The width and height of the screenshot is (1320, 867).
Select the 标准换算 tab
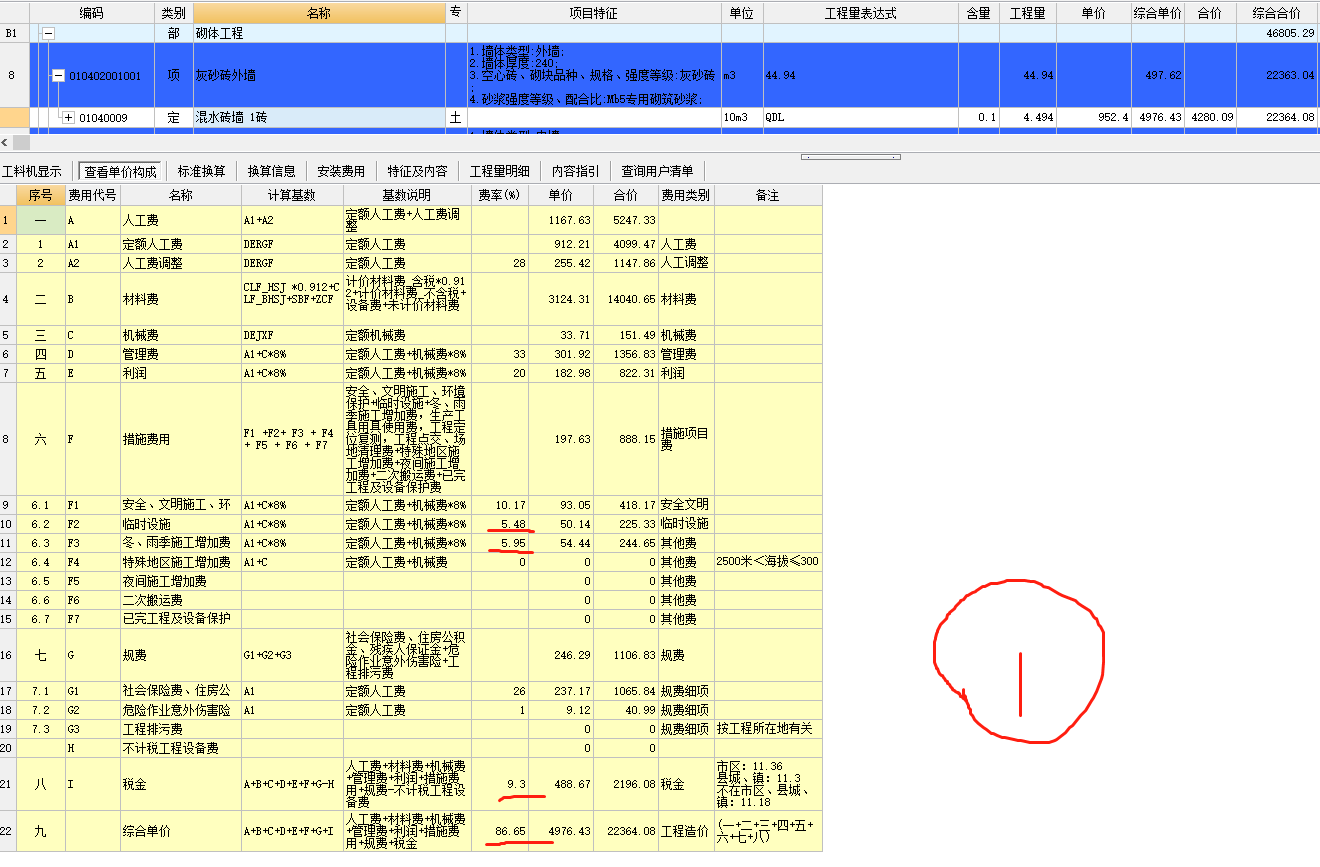[x=202, y=171]
